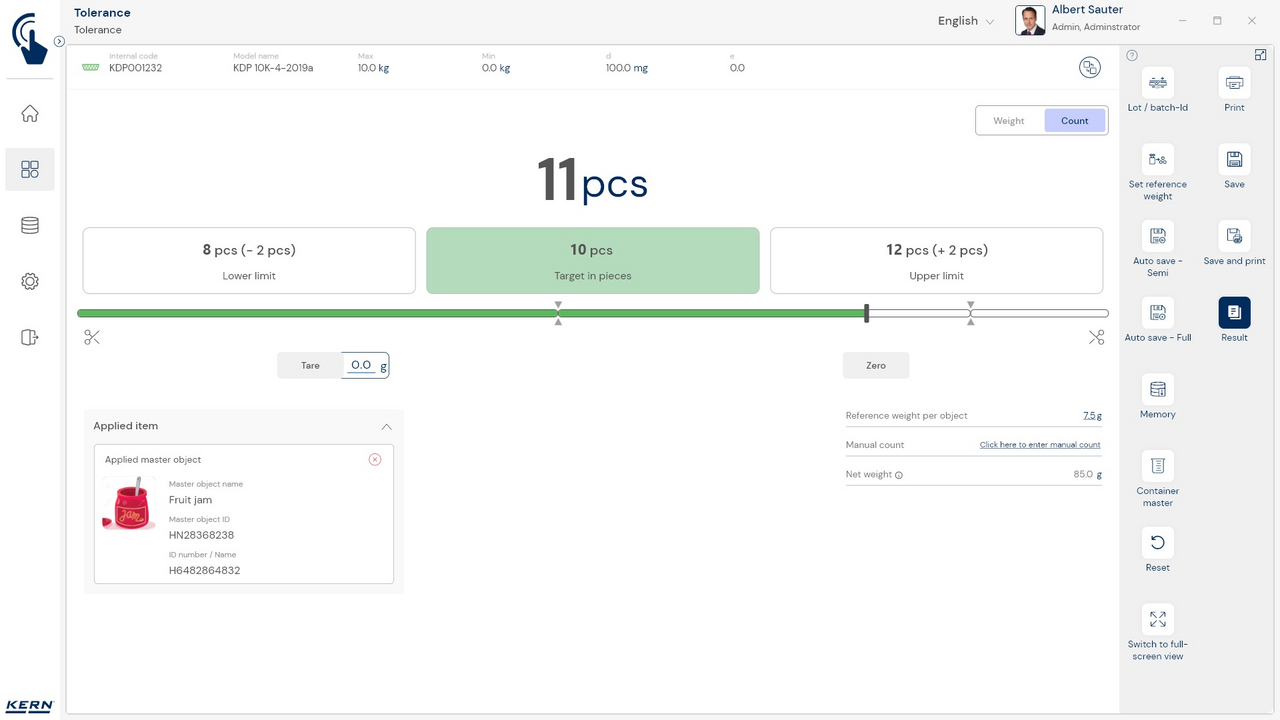
Task: Open the Lot / batch-Id function
Action: (1157, 83)
